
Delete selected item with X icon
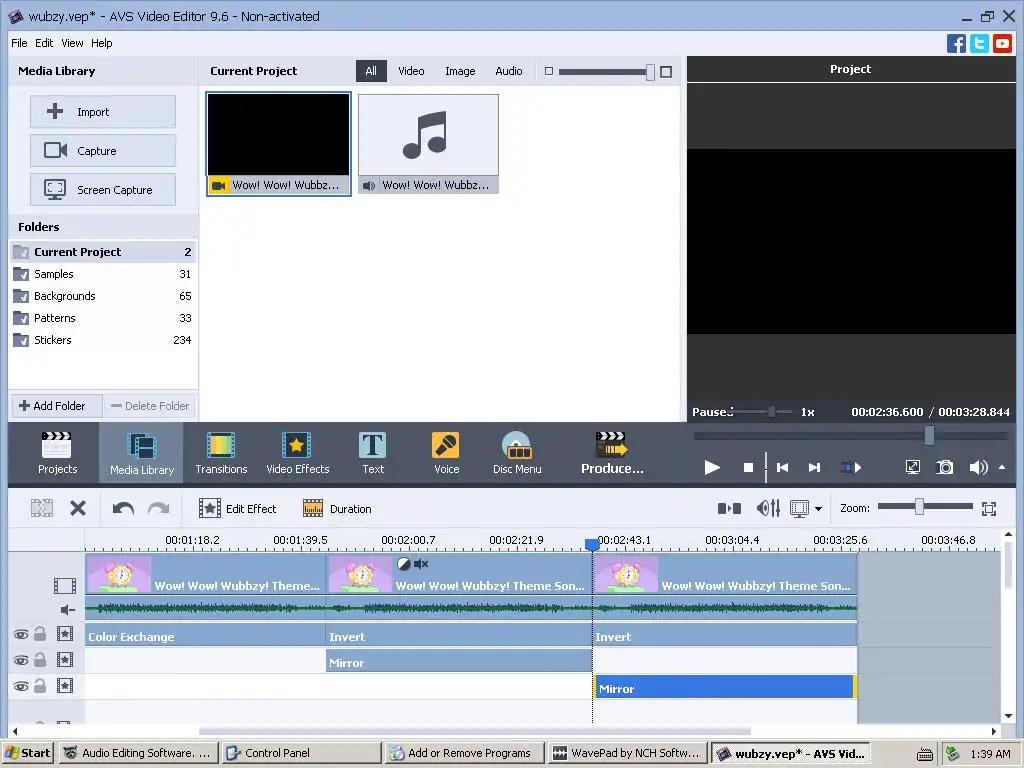click(78, 508)
